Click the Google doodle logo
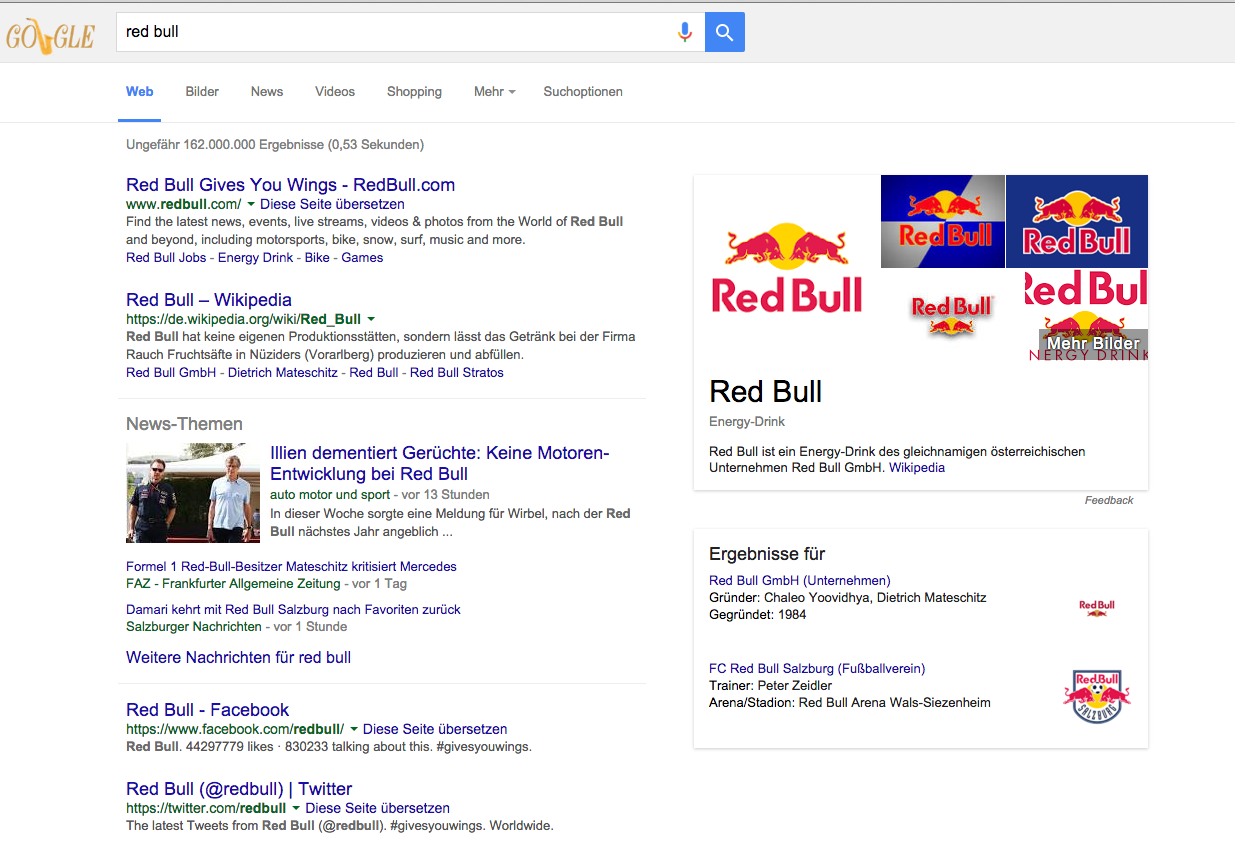This screenshot has width=1235, height=859. click(x=49, y=36)
